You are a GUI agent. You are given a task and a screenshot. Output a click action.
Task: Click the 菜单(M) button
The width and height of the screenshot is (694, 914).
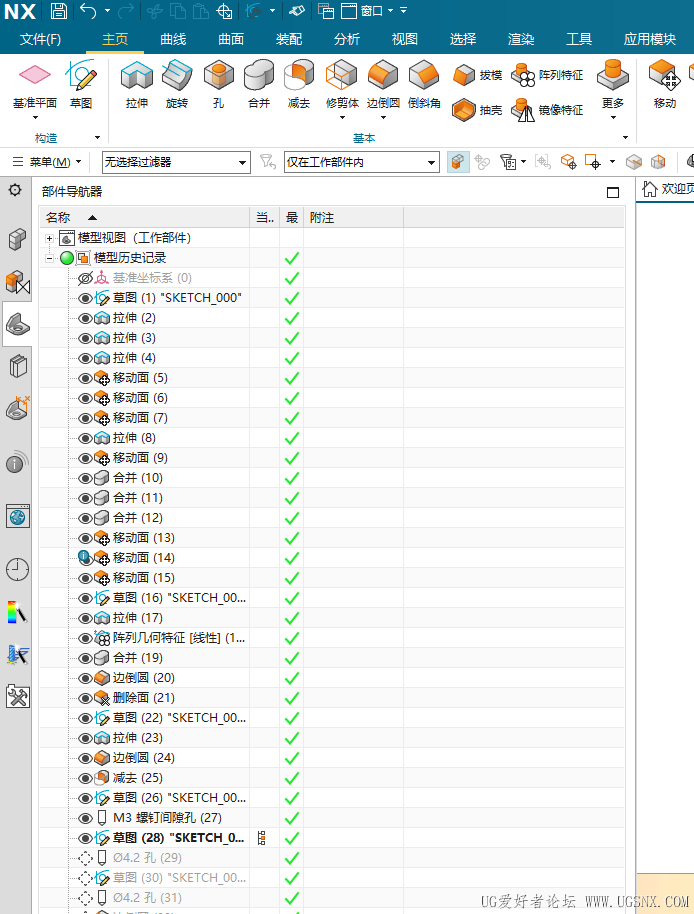click(x=47, y=162)
